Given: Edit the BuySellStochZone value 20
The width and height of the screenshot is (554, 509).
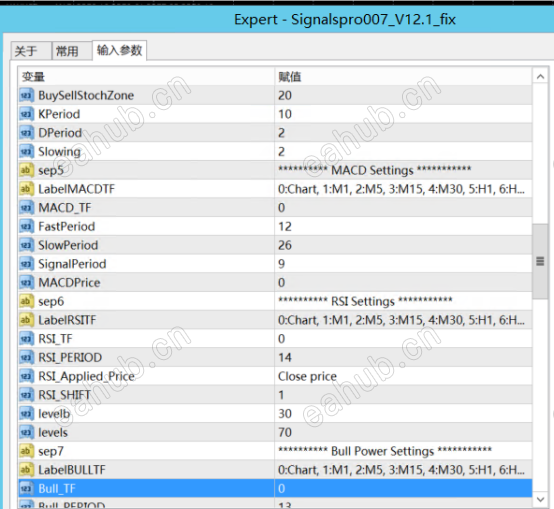Looking at the screenshot, I should [403, 95].
